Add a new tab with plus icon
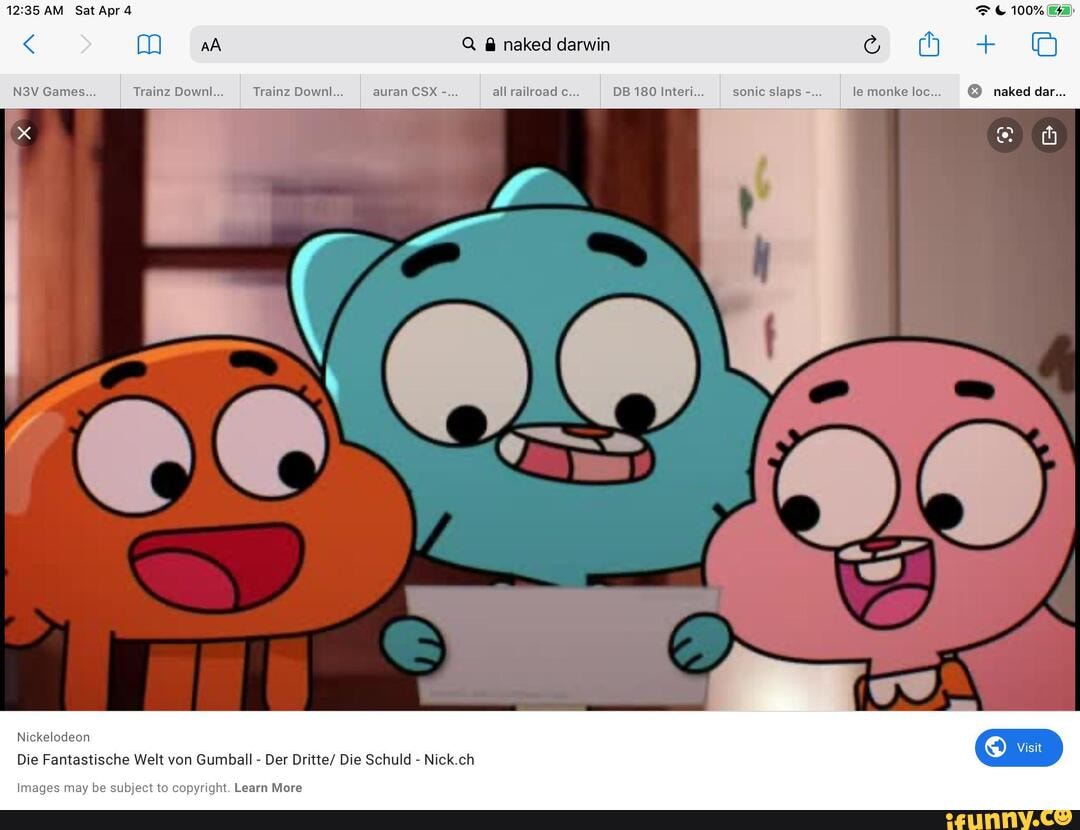 pyautogui.click(x=986, y=45)
